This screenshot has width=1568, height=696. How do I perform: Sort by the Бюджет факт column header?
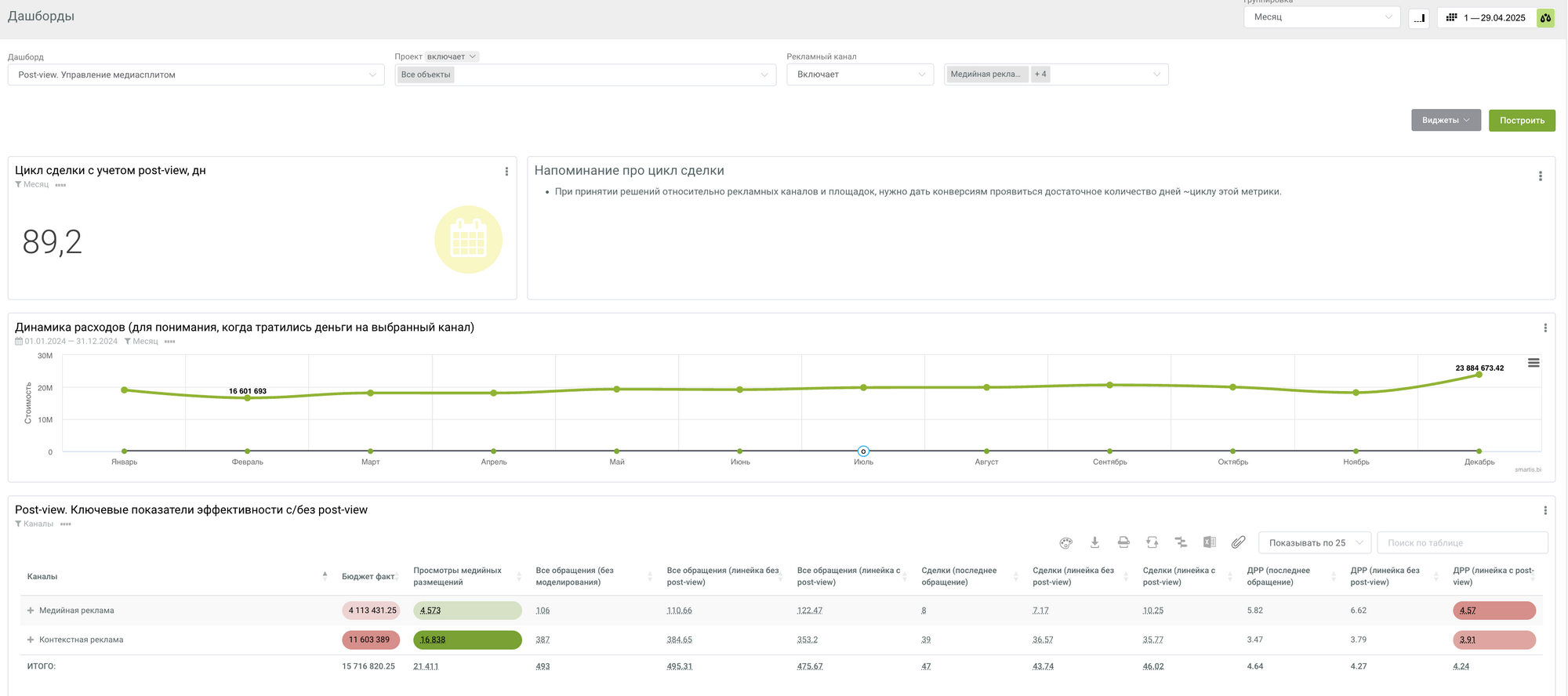pos(368,577)
